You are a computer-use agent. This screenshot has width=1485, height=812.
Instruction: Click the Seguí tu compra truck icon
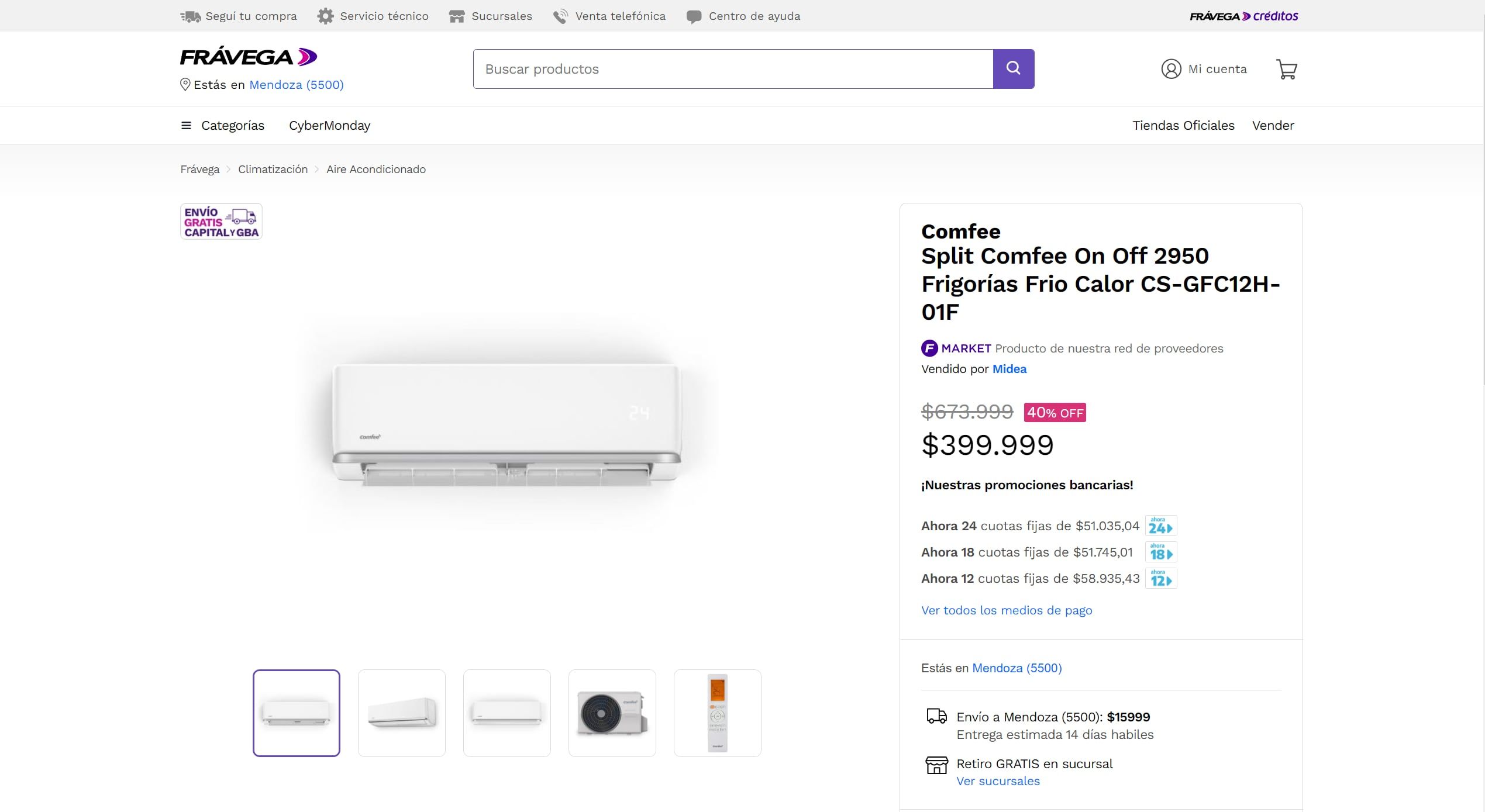[190, 16]
